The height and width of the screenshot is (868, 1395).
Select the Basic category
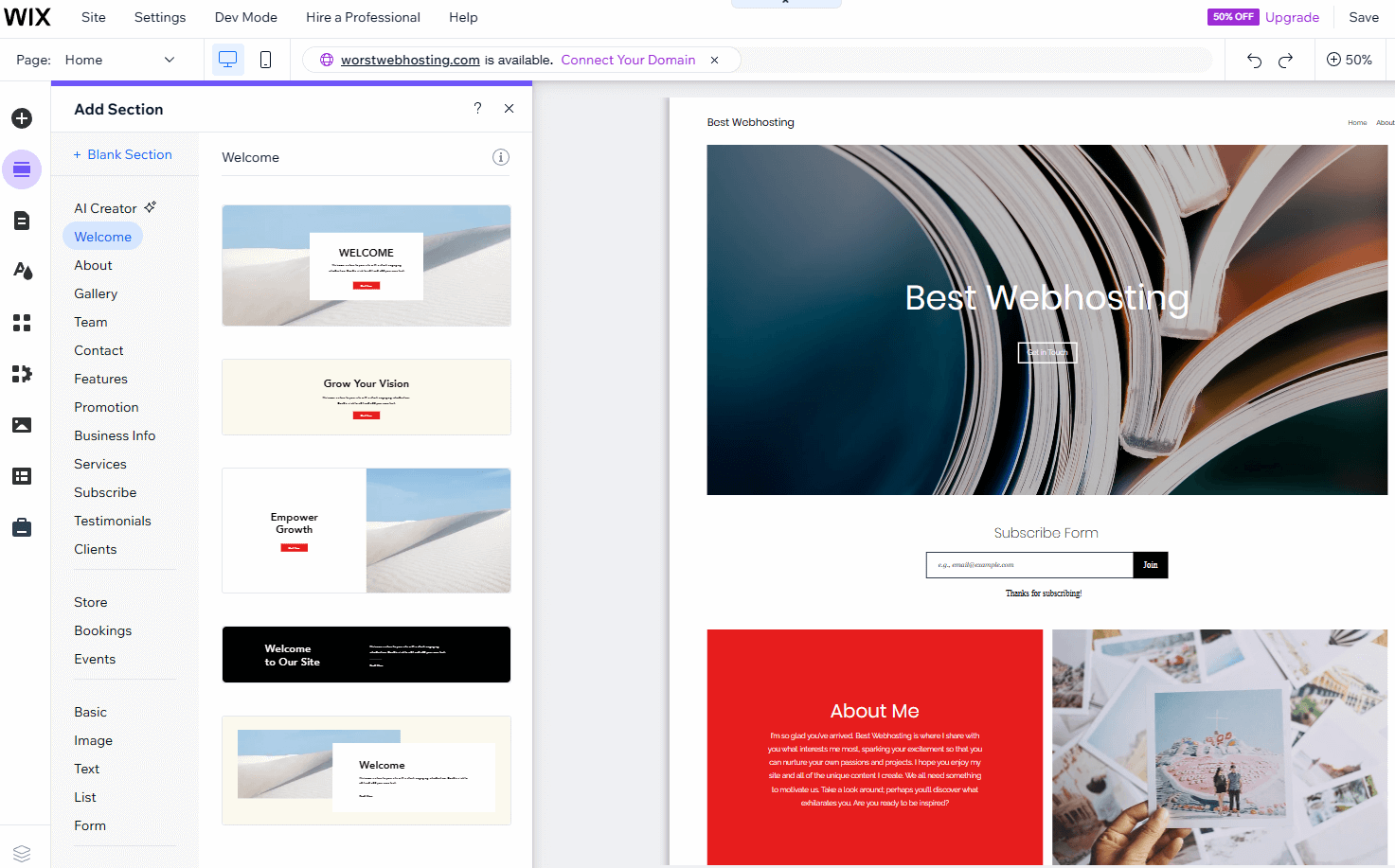[x=91, y=712]
